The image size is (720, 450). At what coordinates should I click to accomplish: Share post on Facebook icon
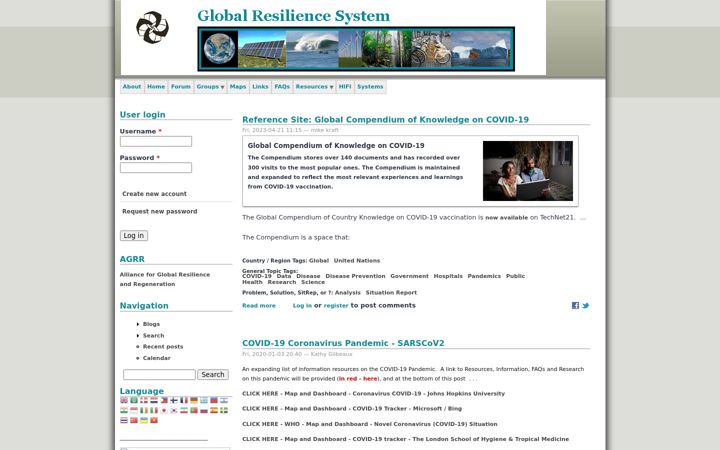[575, 305]
